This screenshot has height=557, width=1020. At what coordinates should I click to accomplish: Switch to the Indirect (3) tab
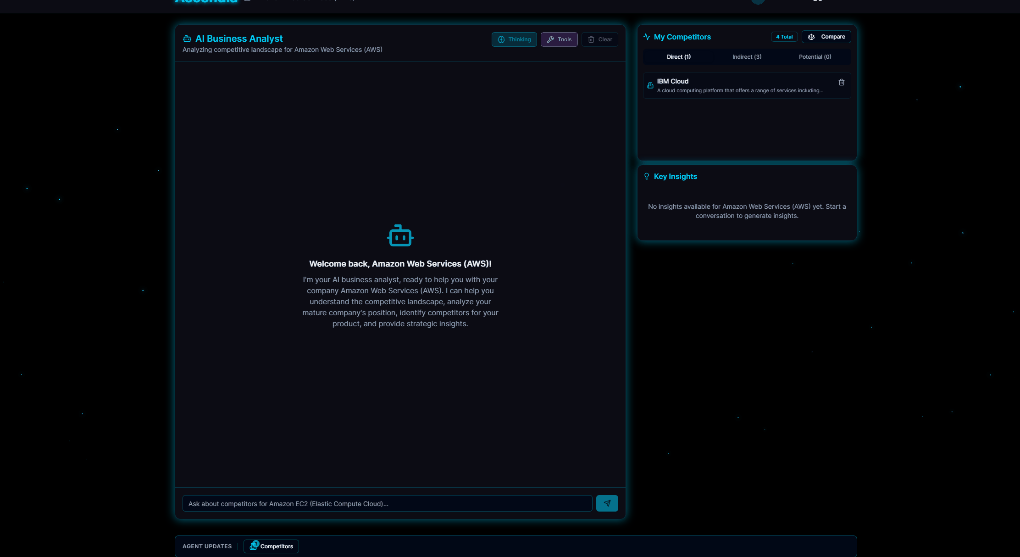pyautogui.click(x=747, y=57)
